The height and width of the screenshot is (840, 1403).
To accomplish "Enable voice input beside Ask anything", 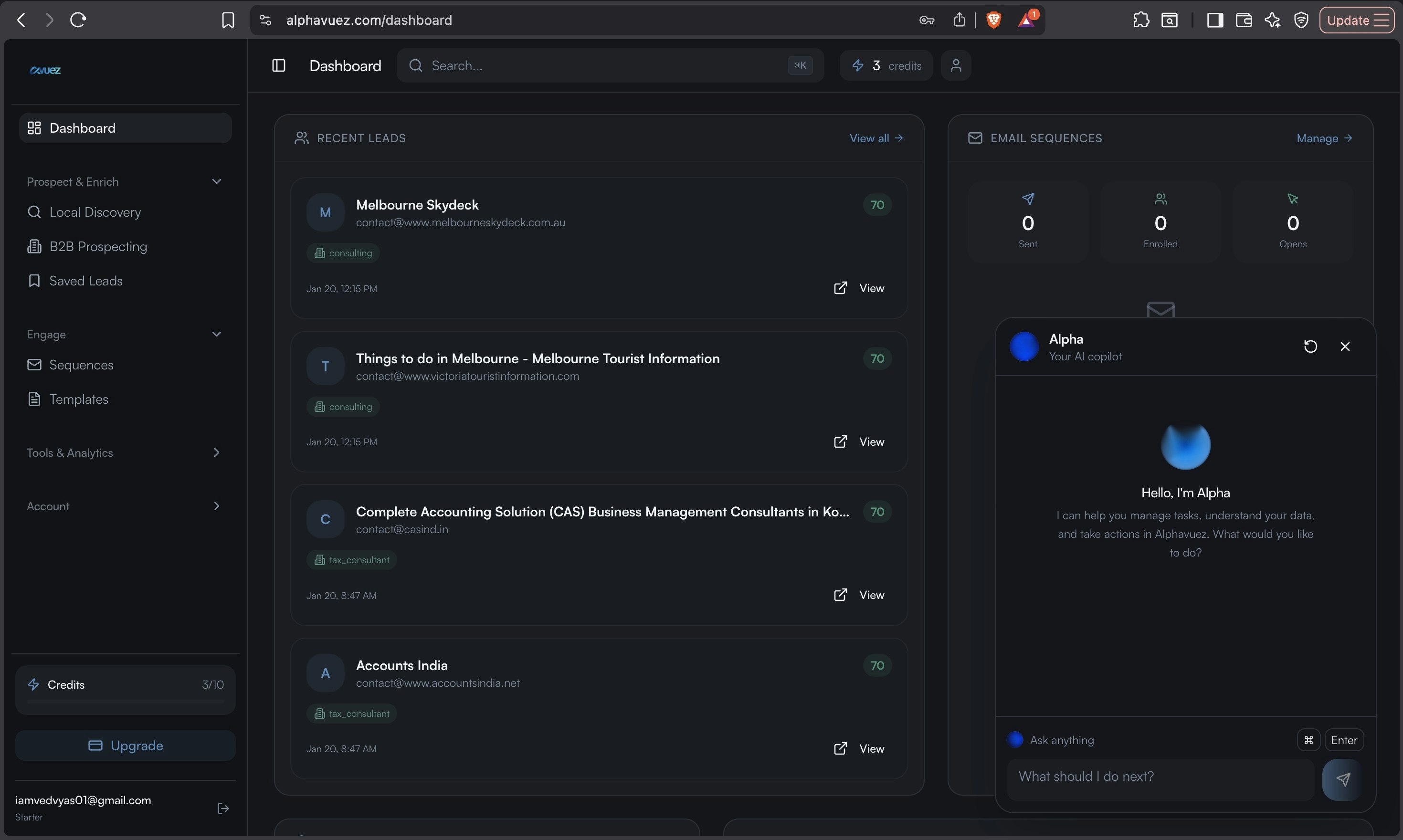I will coord(1014,739).
